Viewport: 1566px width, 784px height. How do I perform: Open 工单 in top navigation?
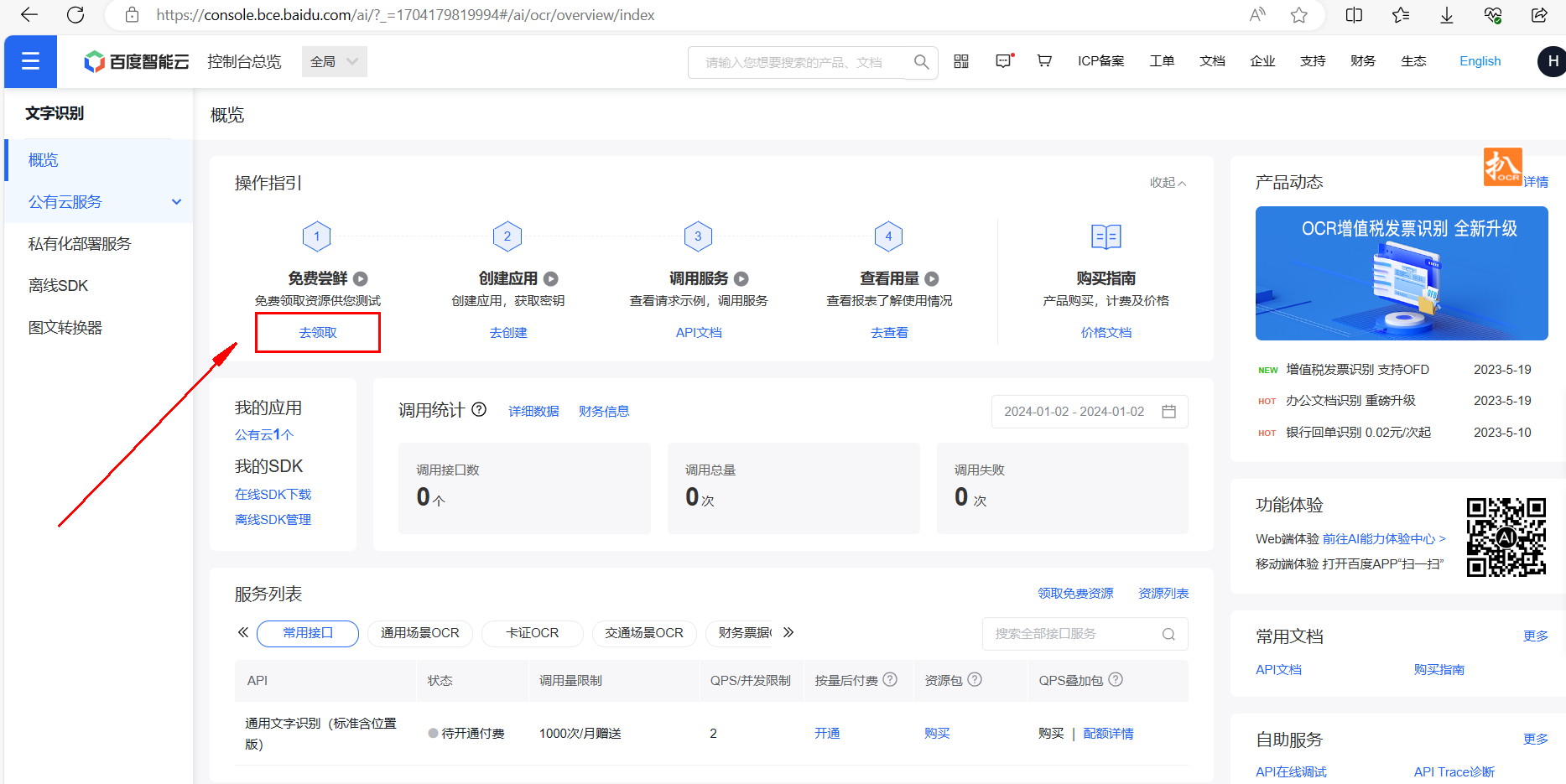[1162, 61]
